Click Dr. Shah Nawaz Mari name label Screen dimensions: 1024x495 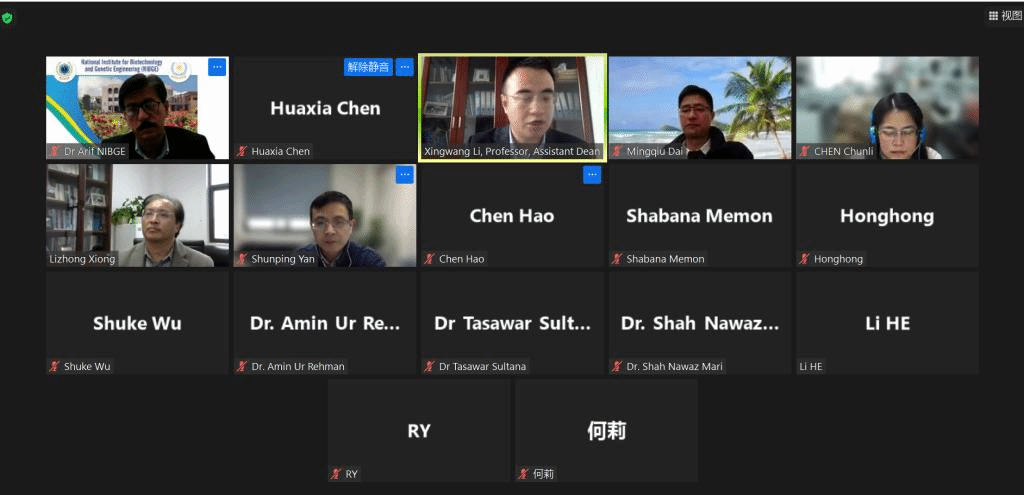pyautogui.click(x=674, y=366)
